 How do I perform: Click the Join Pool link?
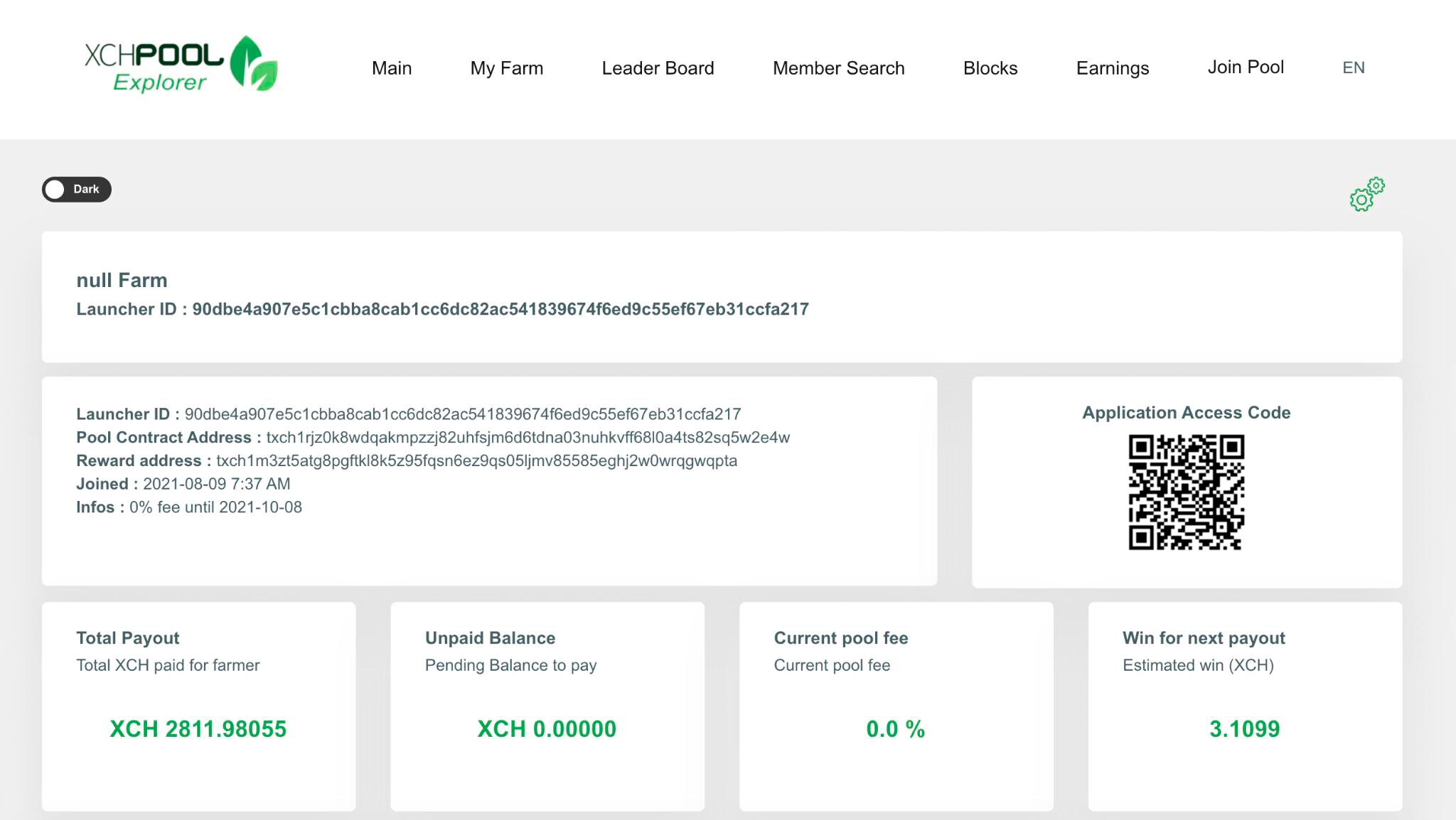point(1246,68)
